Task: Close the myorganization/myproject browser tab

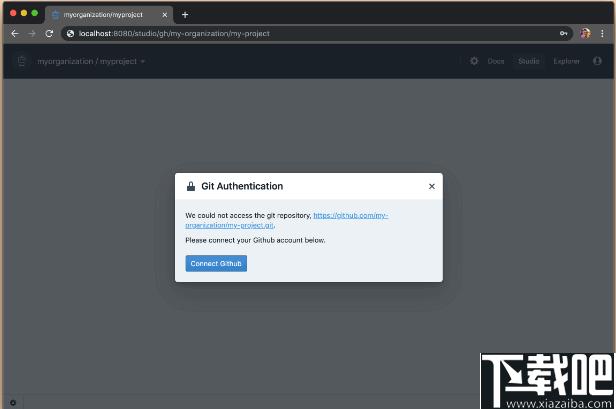Action: click(x=165, y=15)
